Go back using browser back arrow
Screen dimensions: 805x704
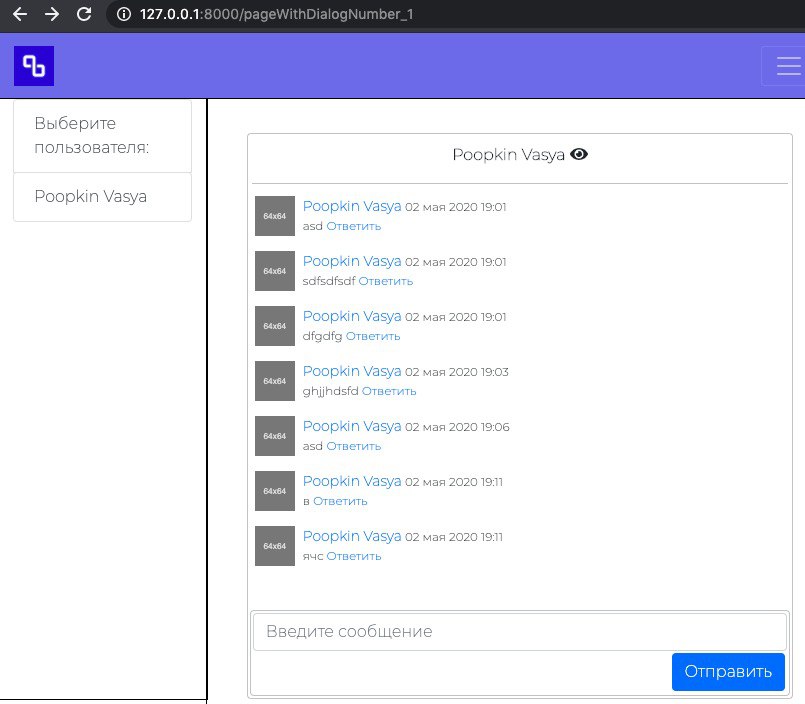20,14
